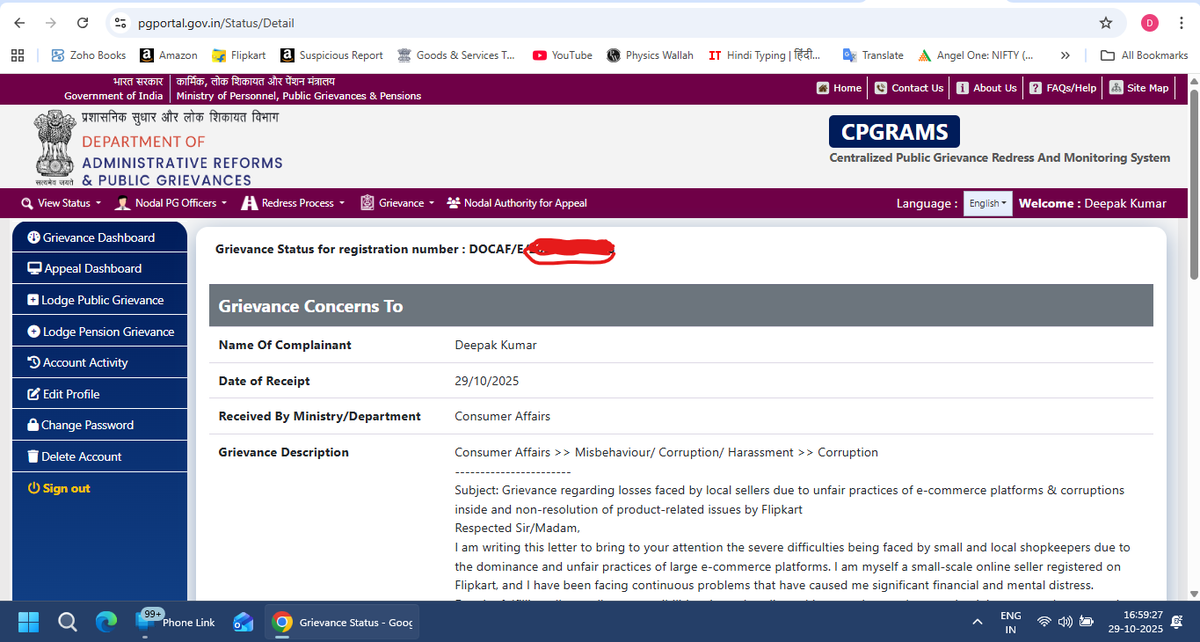Open the Suspicious Report bookmark

pos(332,55)
